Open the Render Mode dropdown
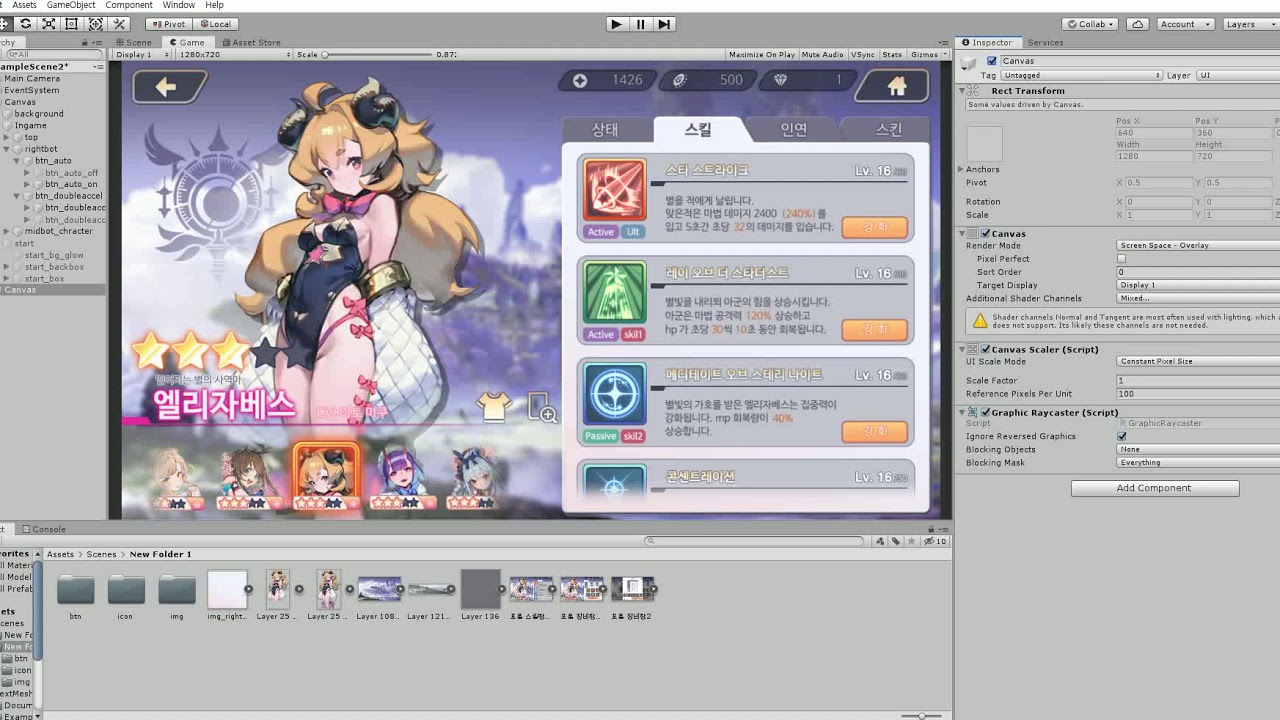 (1198, 245)
